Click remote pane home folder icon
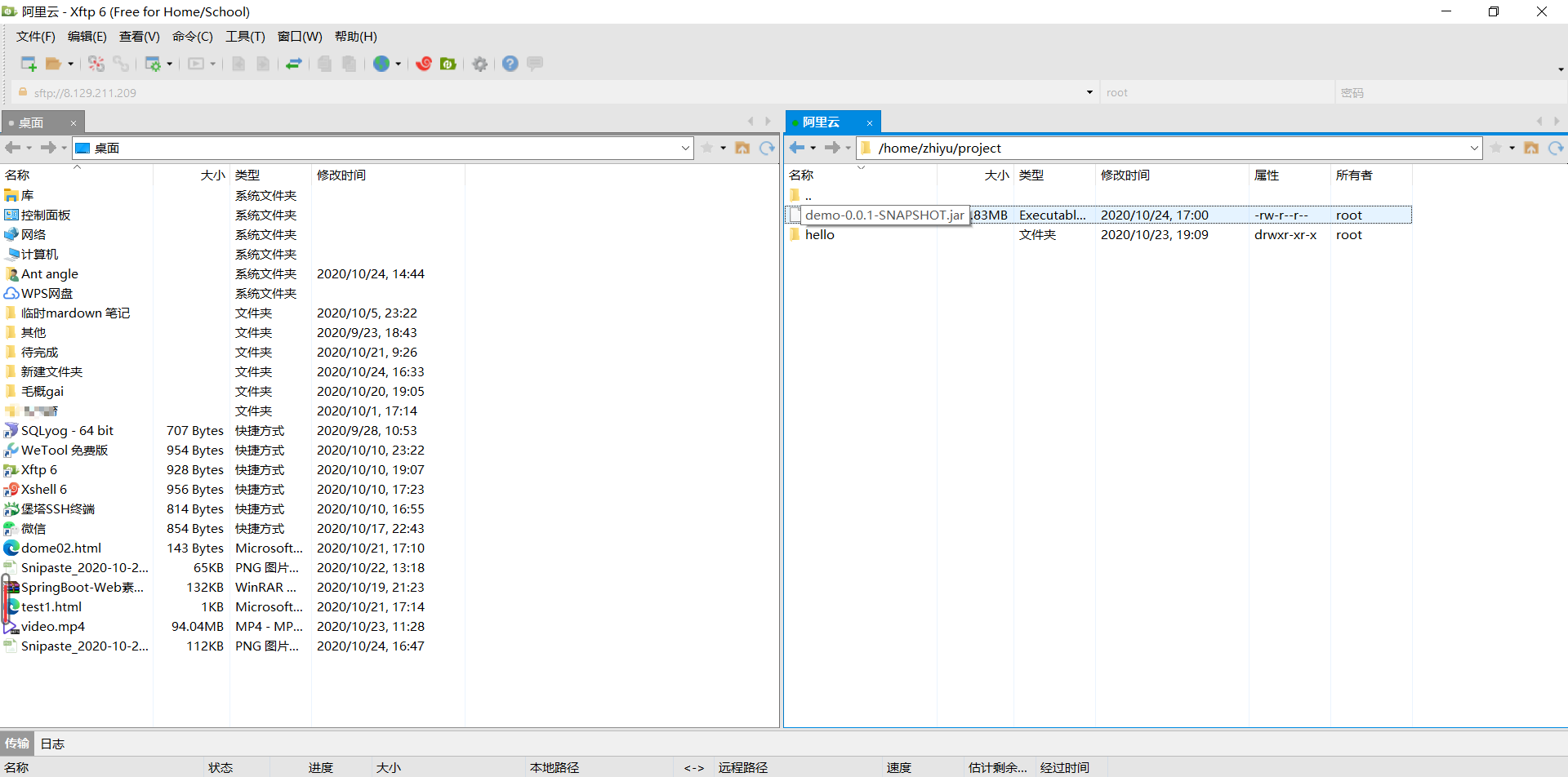This screenshot has height=777, width=1568. [x=1531, y=148]
